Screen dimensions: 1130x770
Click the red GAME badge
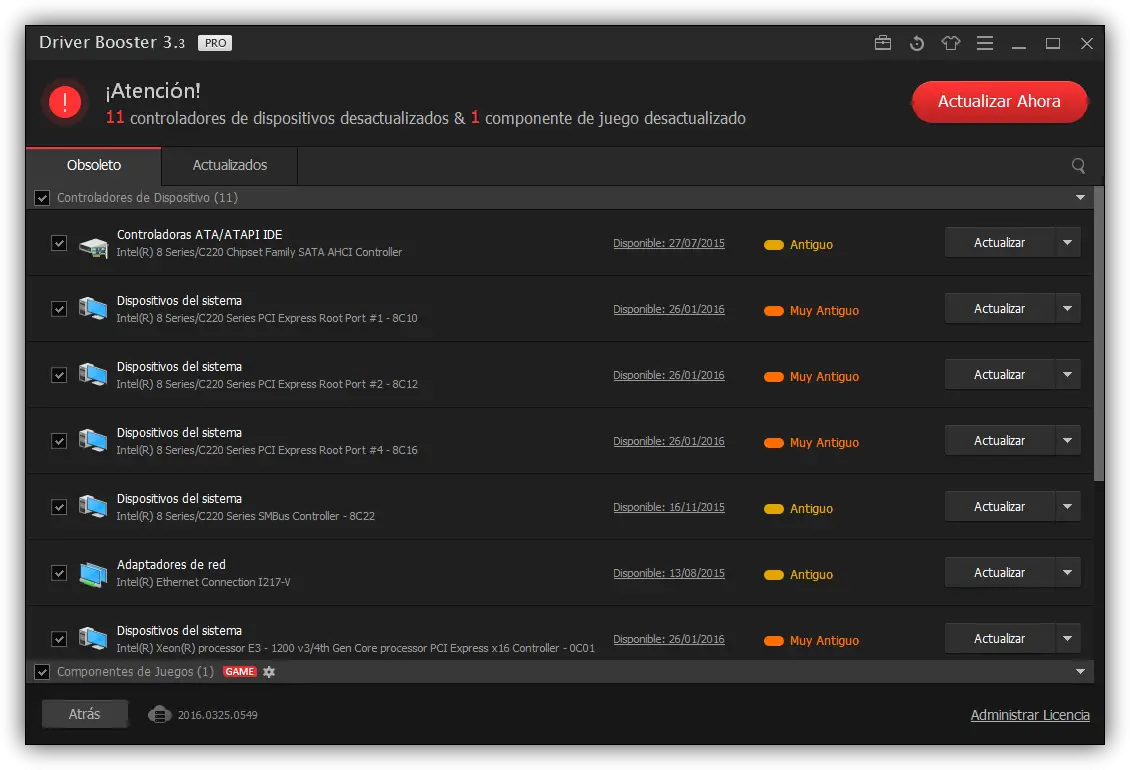pyautogui.click(x=240, y=672)
